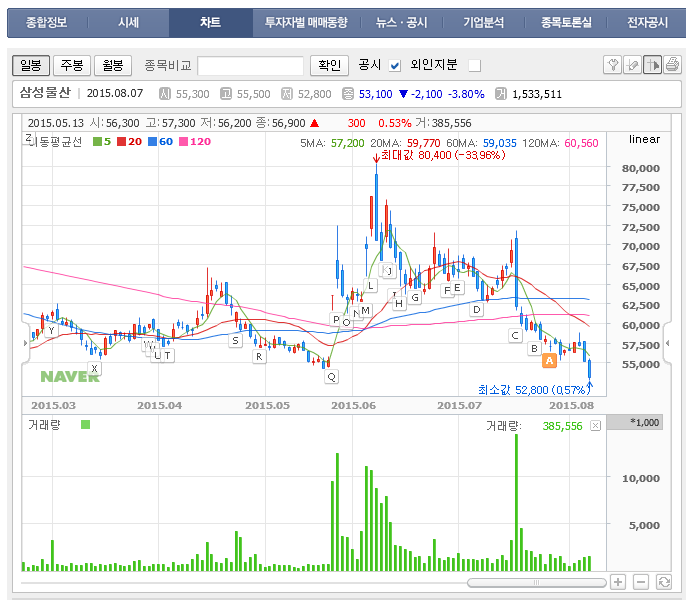Image resolution: width=686 pixels, height=600 pixels.
Task: Uncheck the 공시 checkbox
Action: pos(395,66)
